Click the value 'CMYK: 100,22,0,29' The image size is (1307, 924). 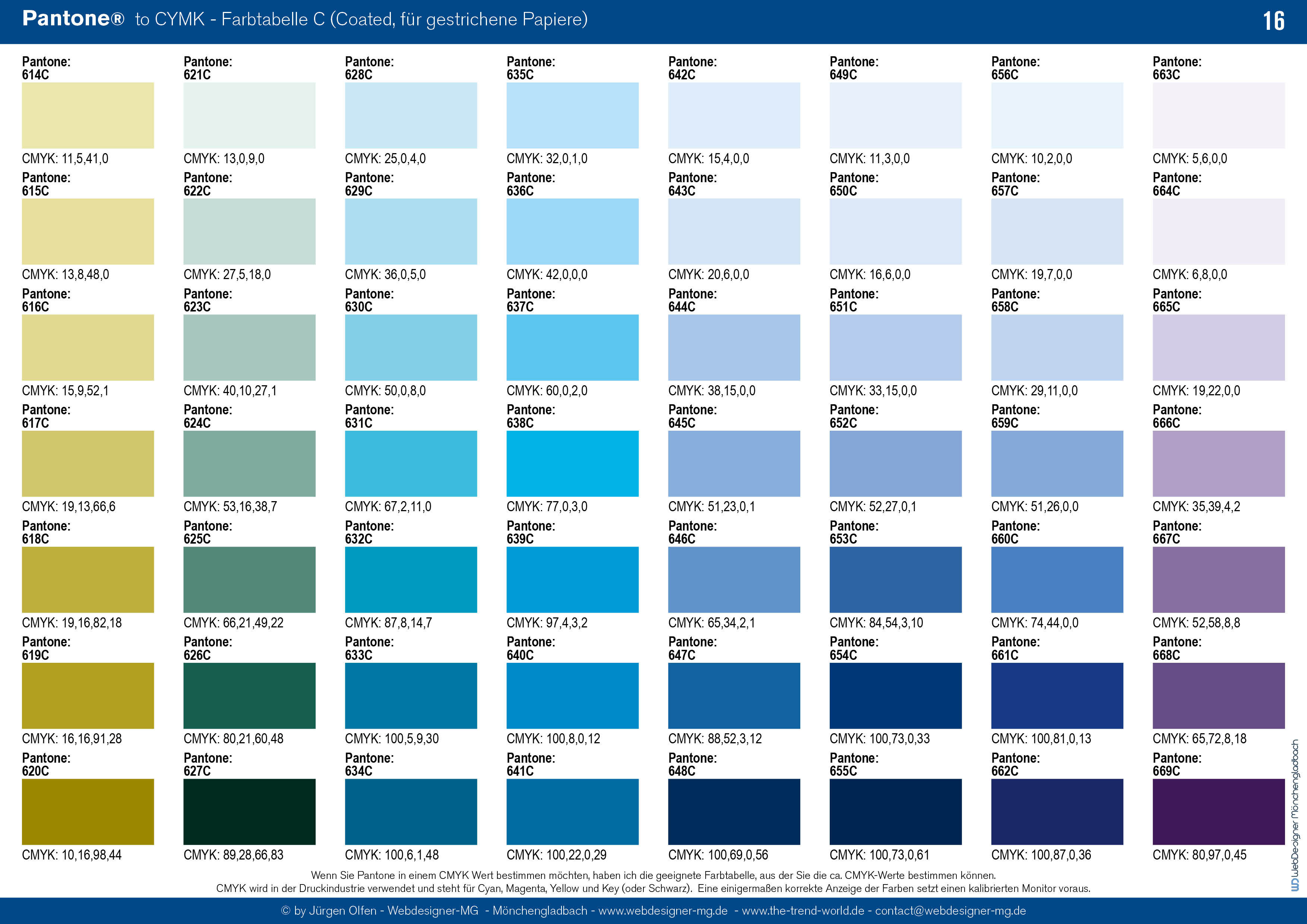click(557, 855)
